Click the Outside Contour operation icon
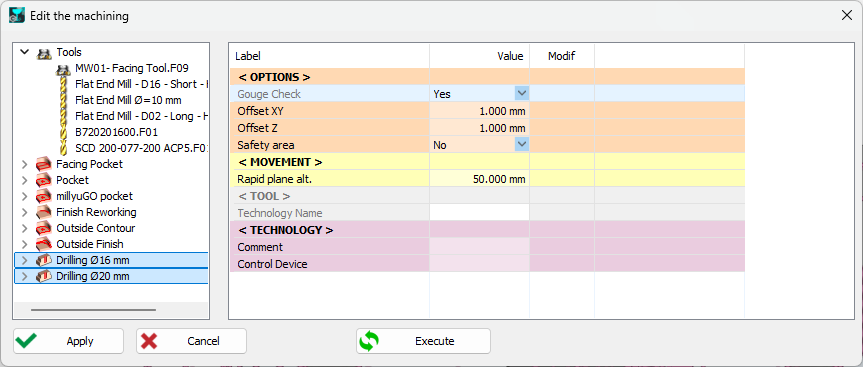This screenshot has width=863, height=367. (43, 228)
